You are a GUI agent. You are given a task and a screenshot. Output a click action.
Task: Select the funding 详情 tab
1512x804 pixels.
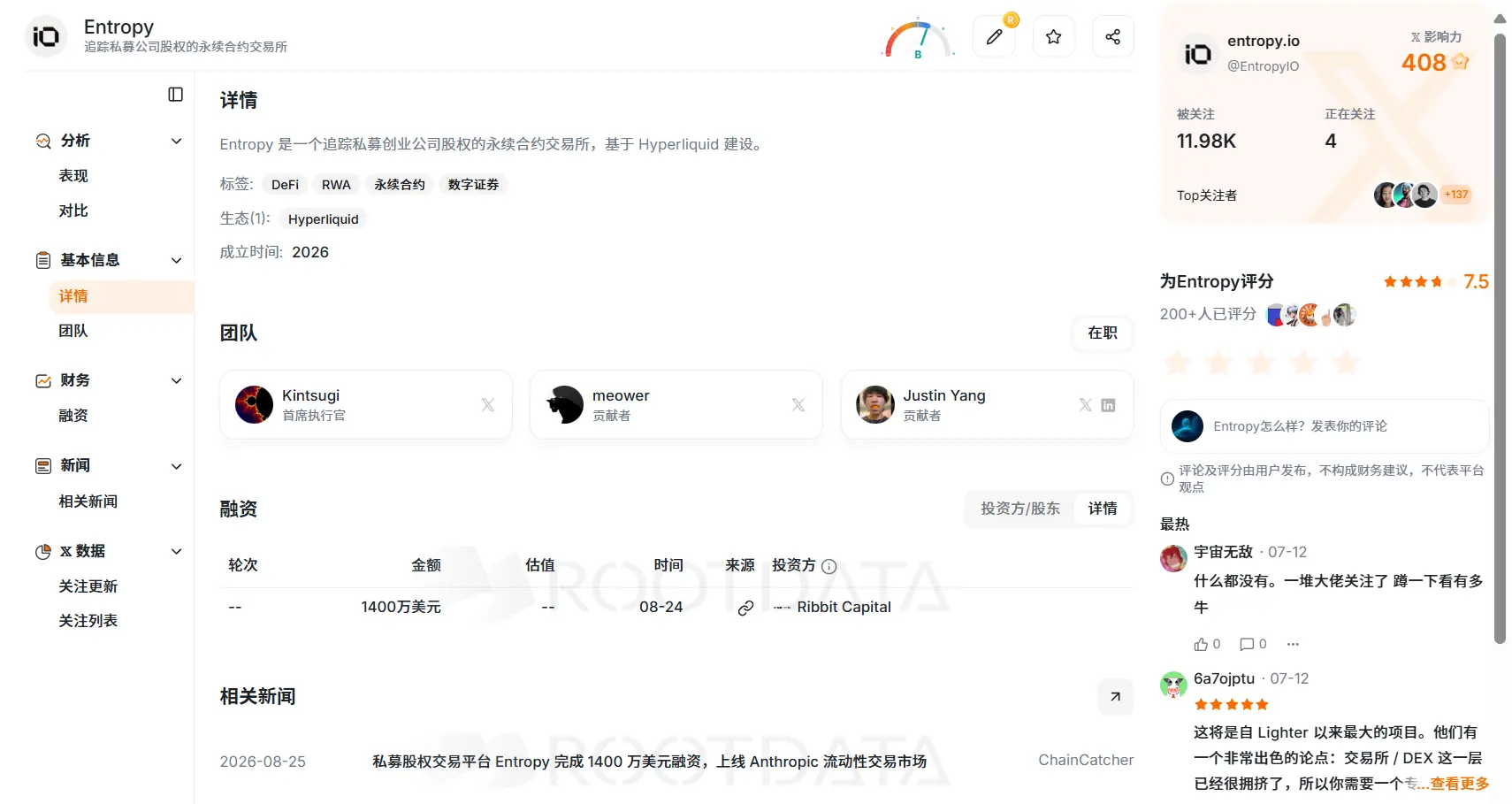[x=1103, y=509]
